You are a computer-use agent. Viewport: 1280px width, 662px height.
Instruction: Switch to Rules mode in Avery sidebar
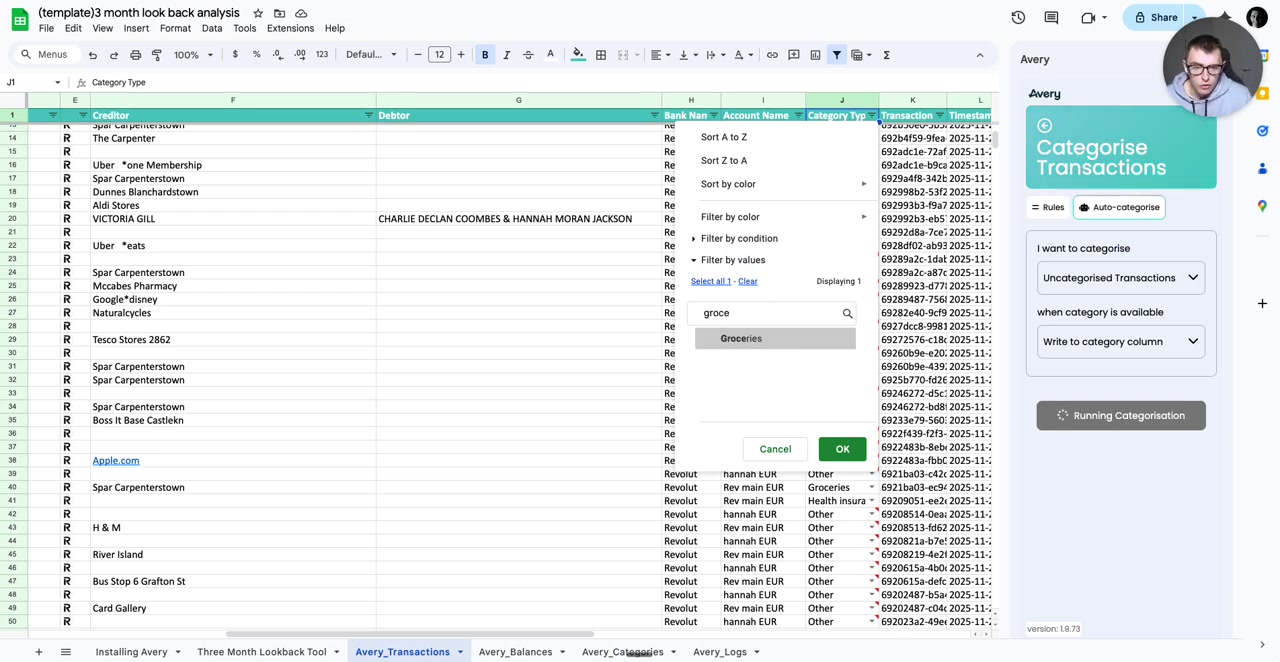pos(1047,207)
